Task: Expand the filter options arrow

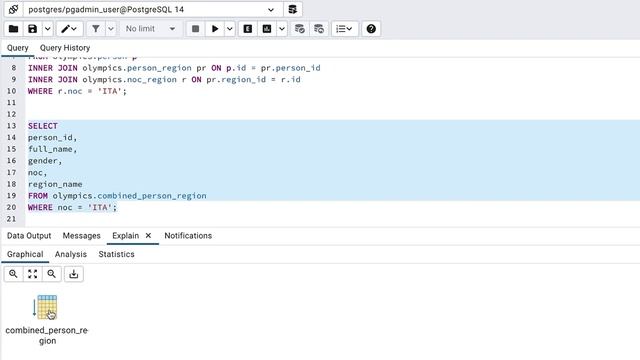Action: 111,29
